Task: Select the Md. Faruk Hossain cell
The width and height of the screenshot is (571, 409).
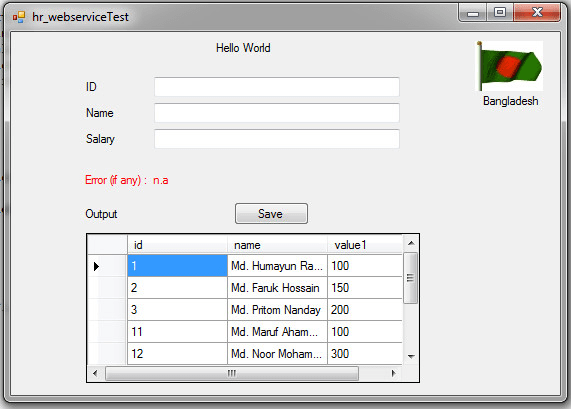Action: [277, 288]
